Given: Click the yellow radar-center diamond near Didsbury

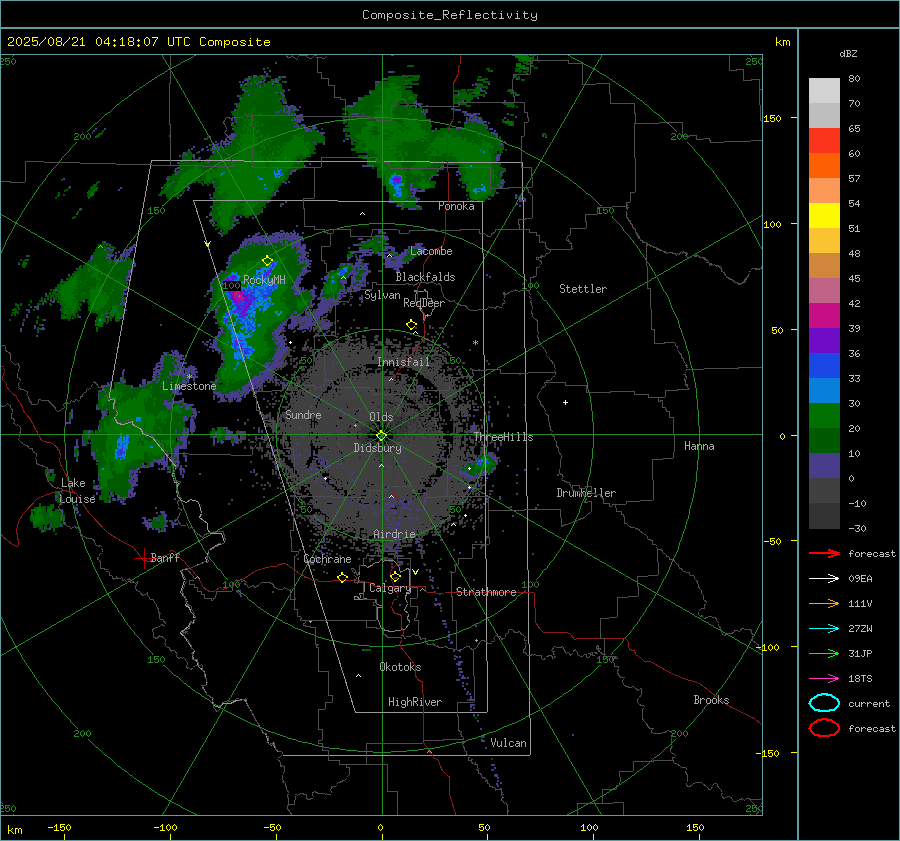Looking at the screenshot, I should [x=382, y=436].
